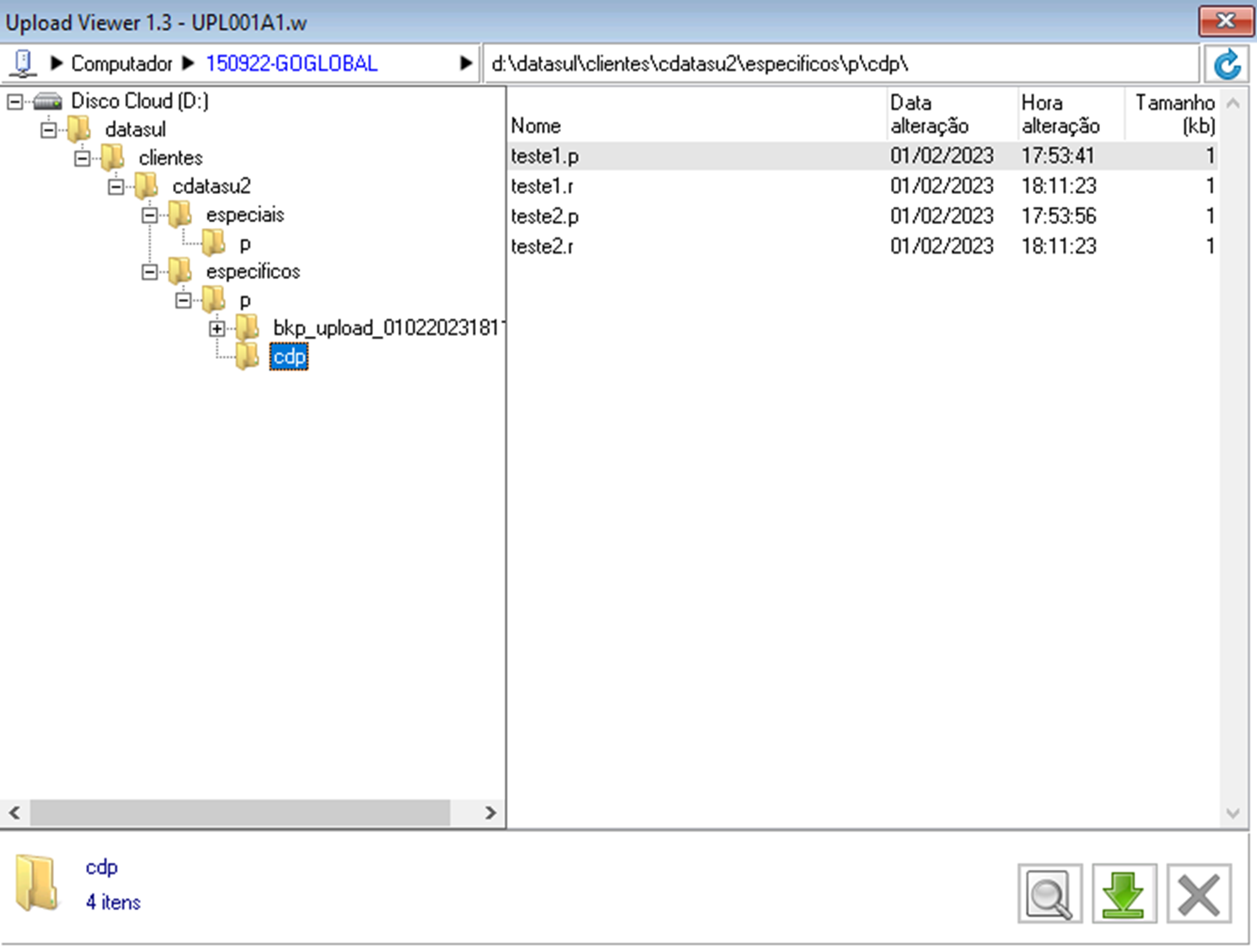The width and height of the screenshot is (1257, 952).
Task: Click the clientes folder icon
Action: 113,157
